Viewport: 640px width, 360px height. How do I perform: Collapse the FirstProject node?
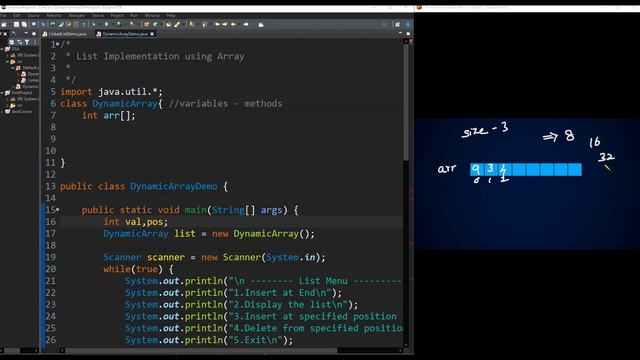(2, 93)
